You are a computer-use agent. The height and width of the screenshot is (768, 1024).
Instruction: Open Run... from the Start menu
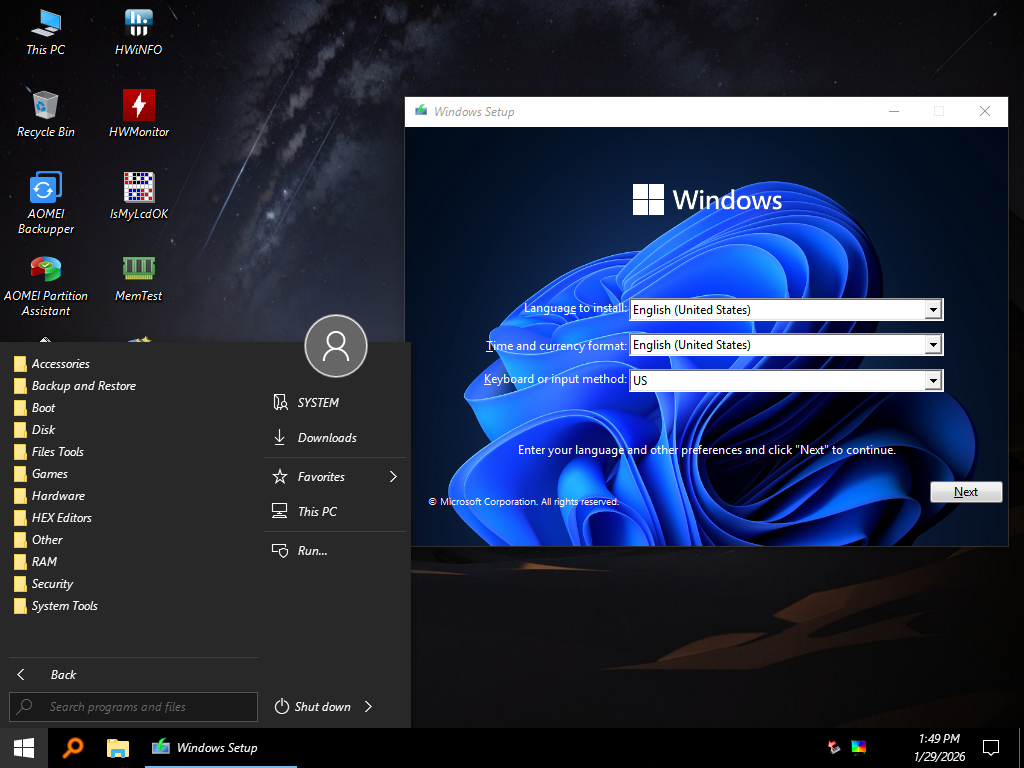click(310, 550)
